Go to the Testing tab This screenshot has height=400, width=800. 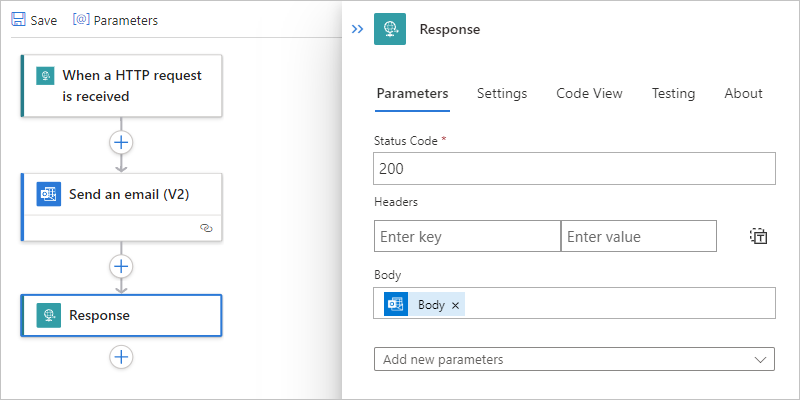pyautogui.click(x=673, y=93)
